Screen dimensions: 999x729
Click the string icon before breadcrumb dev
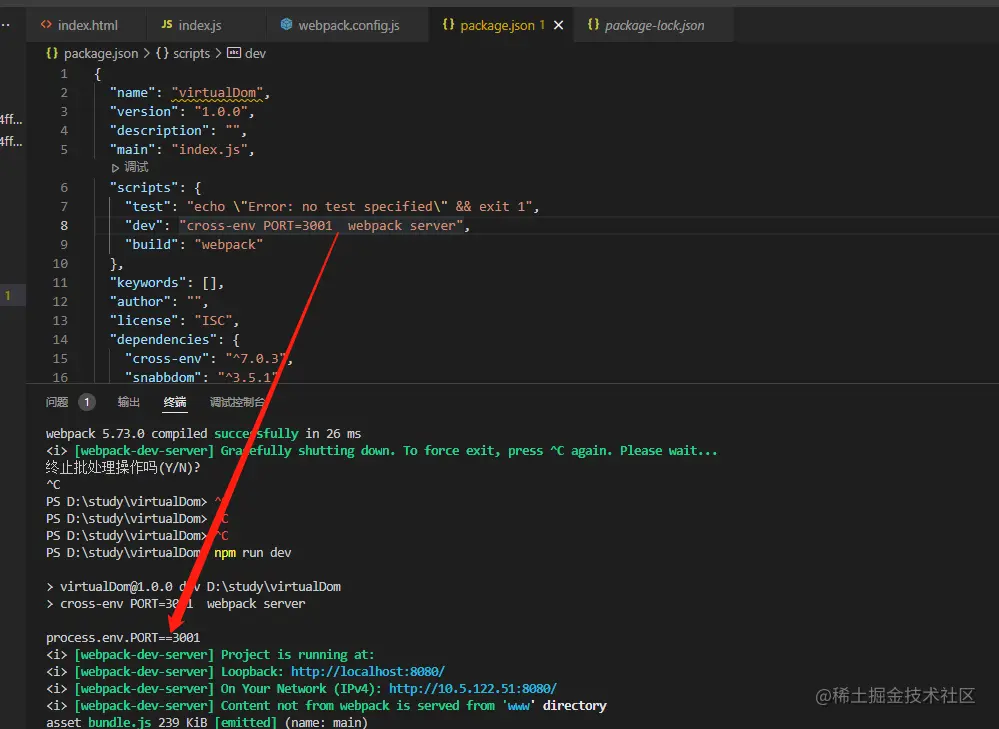tap(234, 53)
